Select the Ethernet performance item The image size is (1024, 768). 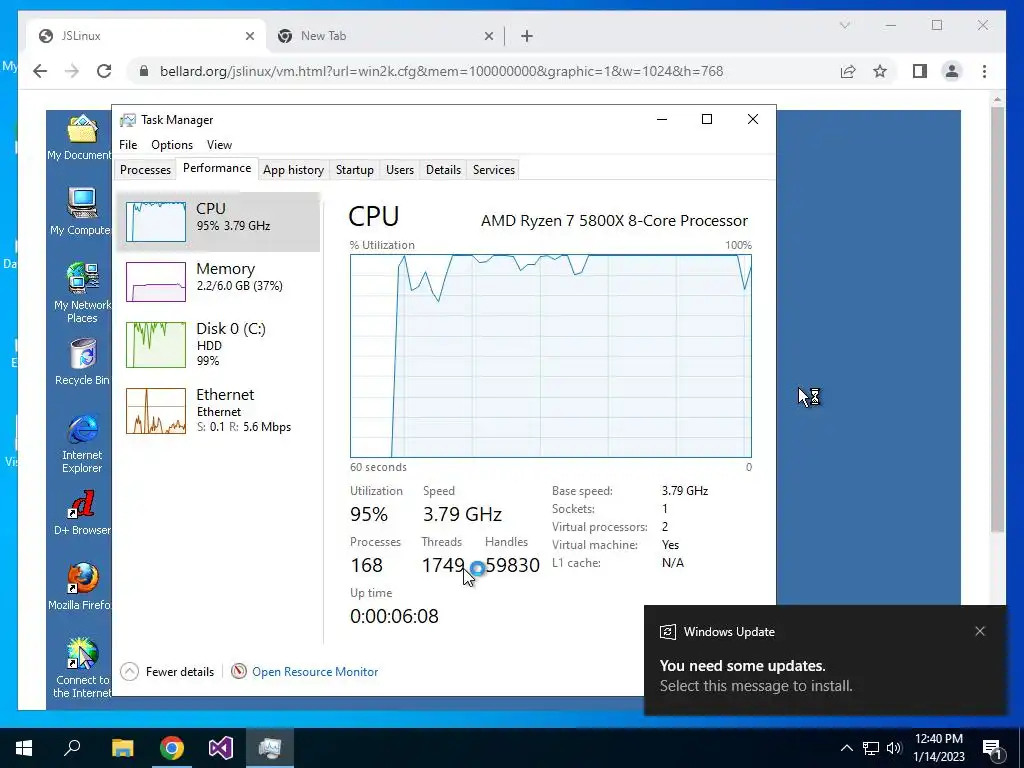click(218, 410)
